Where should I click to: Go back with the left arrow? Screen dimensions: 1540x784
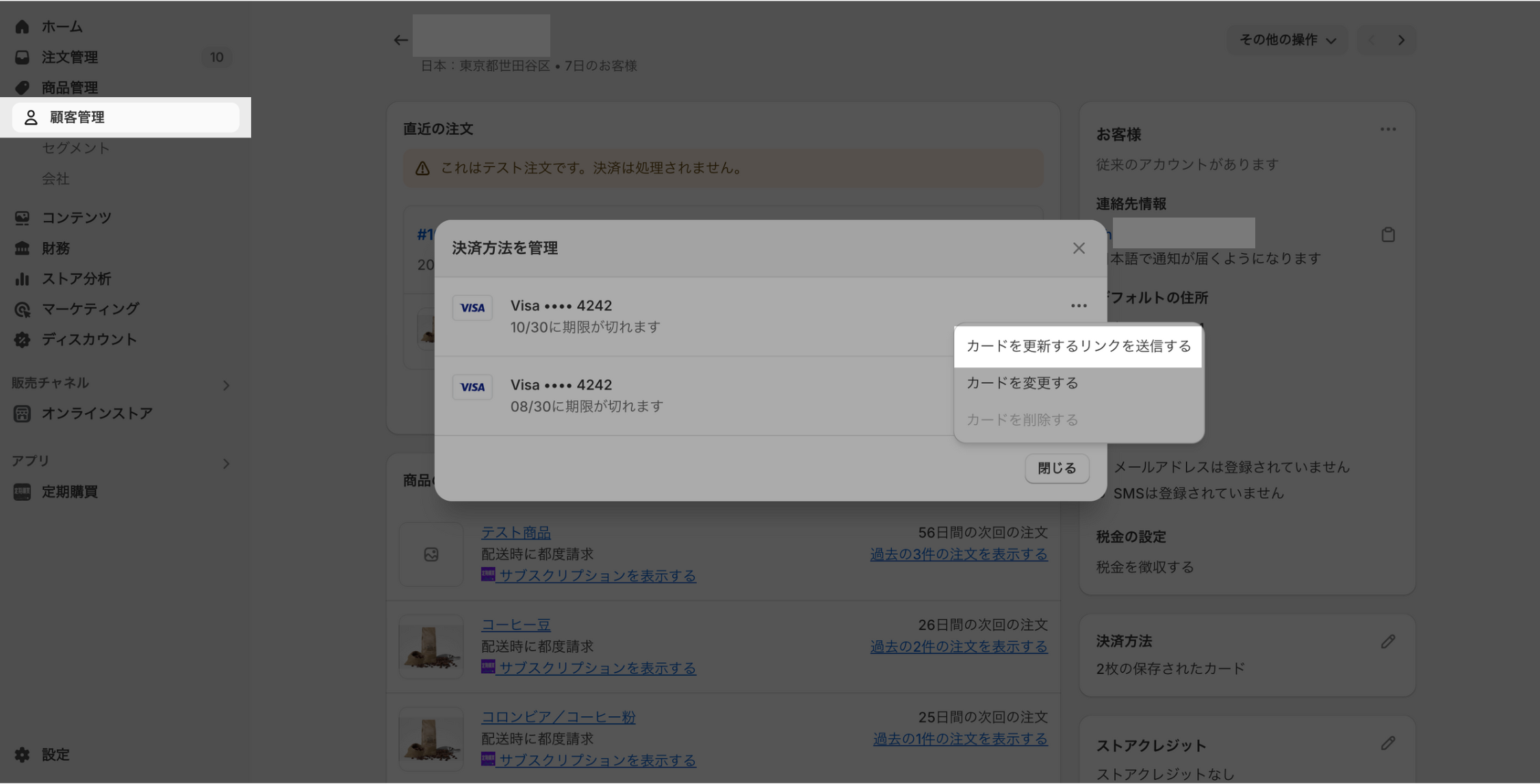[401, 40]
